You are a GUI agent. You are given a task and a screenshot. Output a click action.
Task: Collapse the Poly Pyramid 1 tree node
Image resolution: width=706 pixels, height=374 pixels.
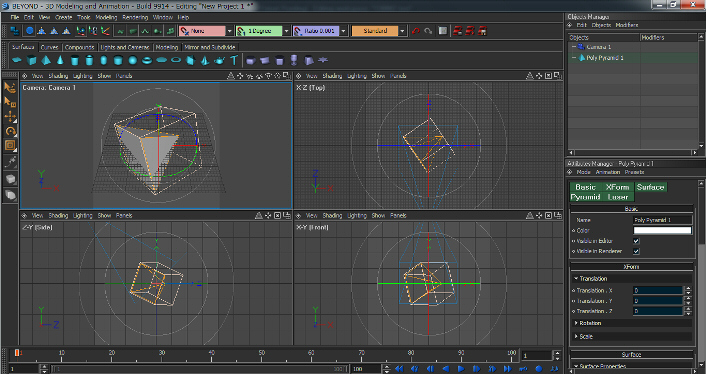[x=574, y=58]
